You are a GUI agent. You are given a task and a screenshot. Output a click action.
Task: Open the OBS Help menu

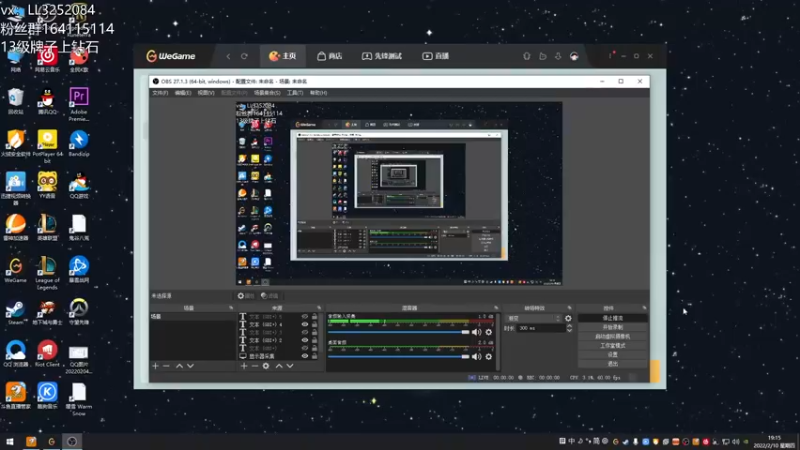tap(318, 93)
